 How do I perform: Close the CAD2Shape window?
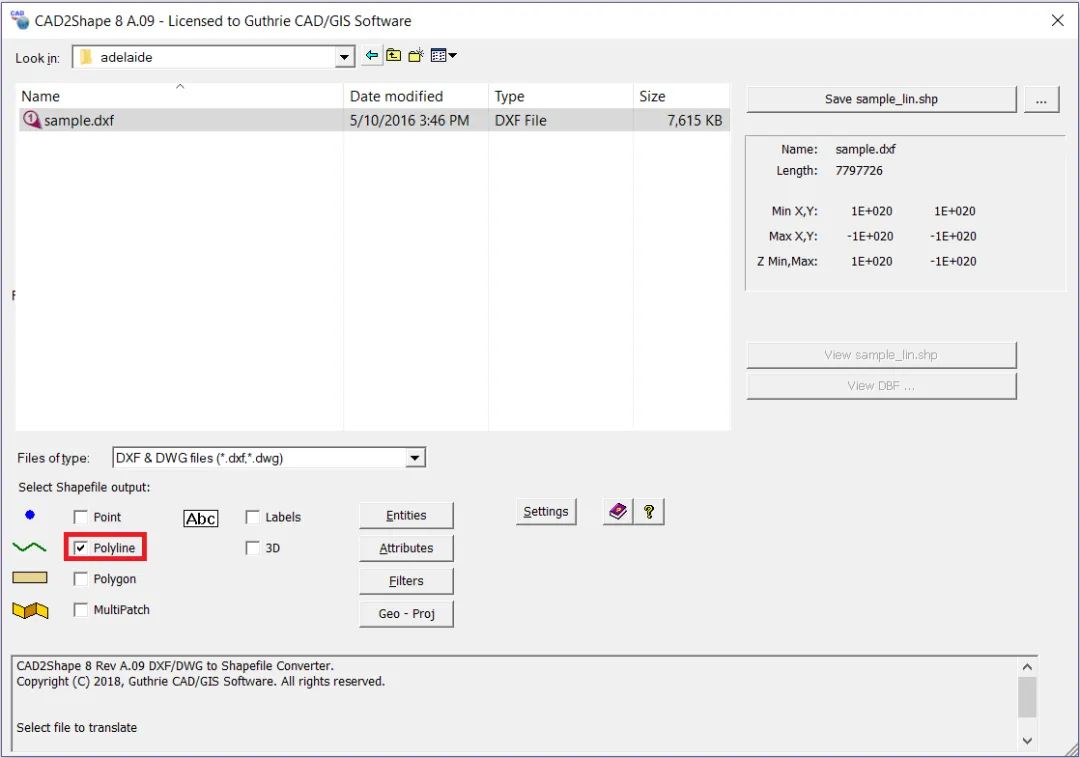1057,21
